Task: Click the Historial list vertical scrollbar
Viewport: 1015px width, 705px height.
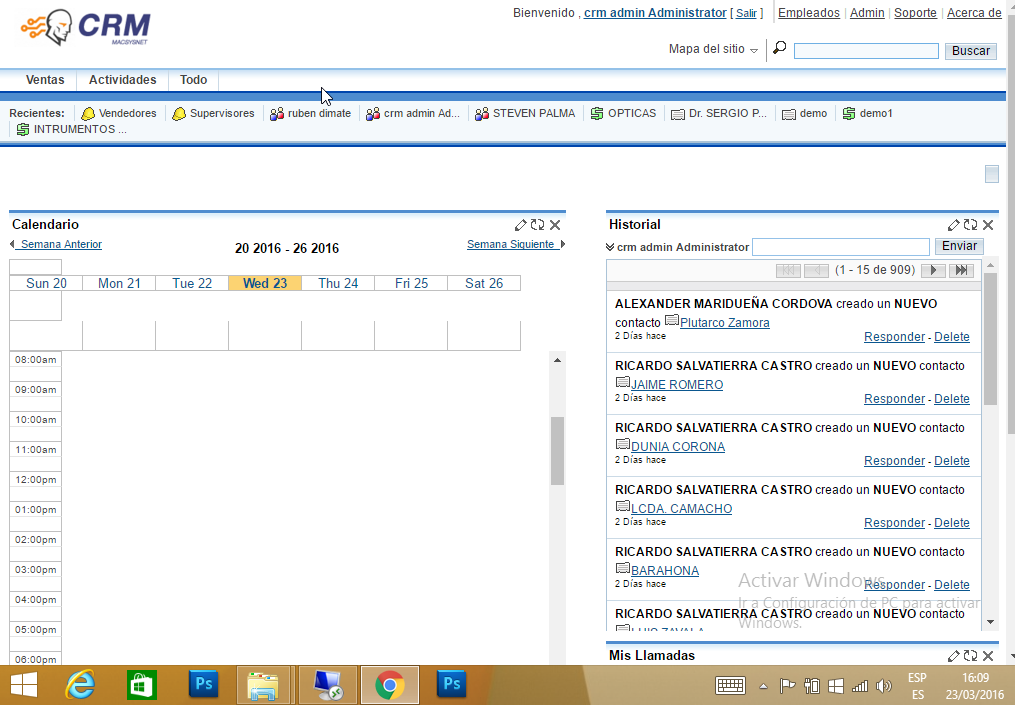Action: click(990, 340)
